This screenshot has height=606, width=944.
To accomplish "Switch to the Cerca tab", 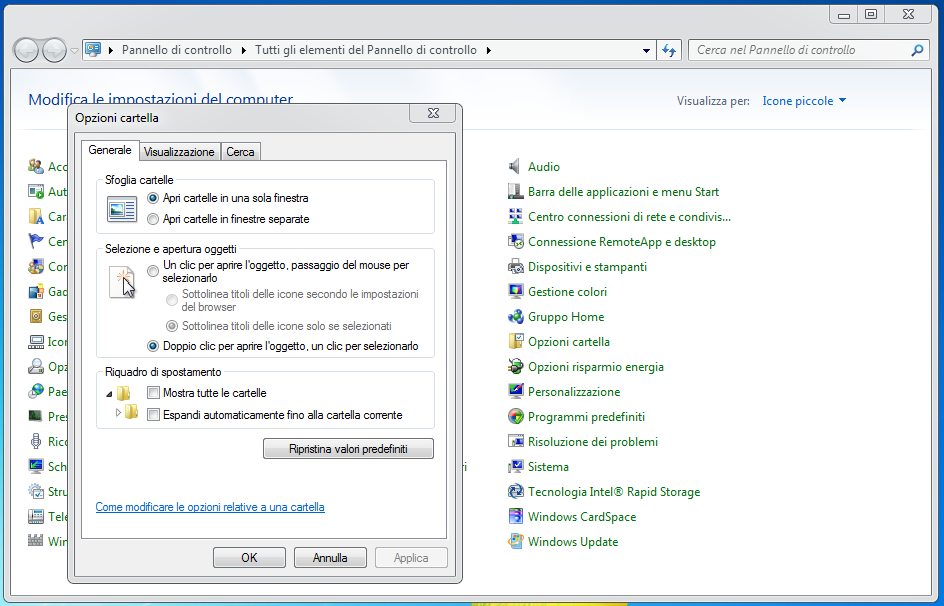I will point(240,152).
